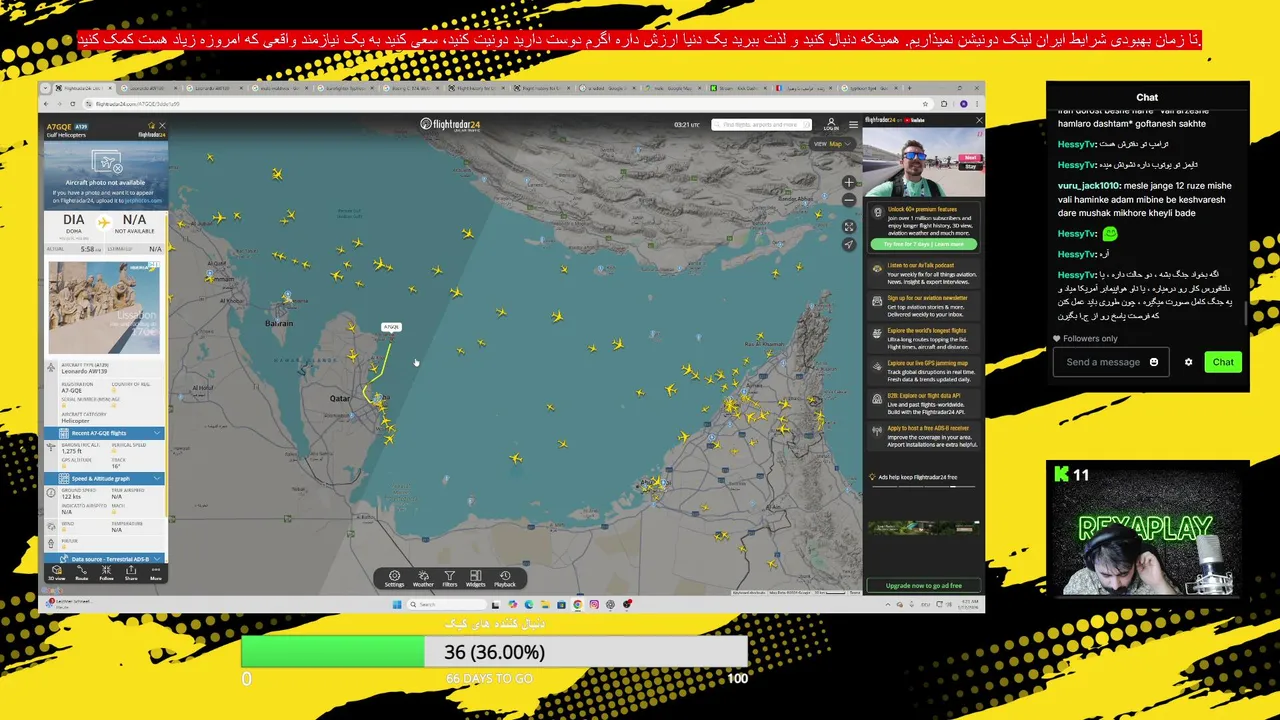Open the browser extensions icon
The image size is (1280, 720).
coord(944,104)
